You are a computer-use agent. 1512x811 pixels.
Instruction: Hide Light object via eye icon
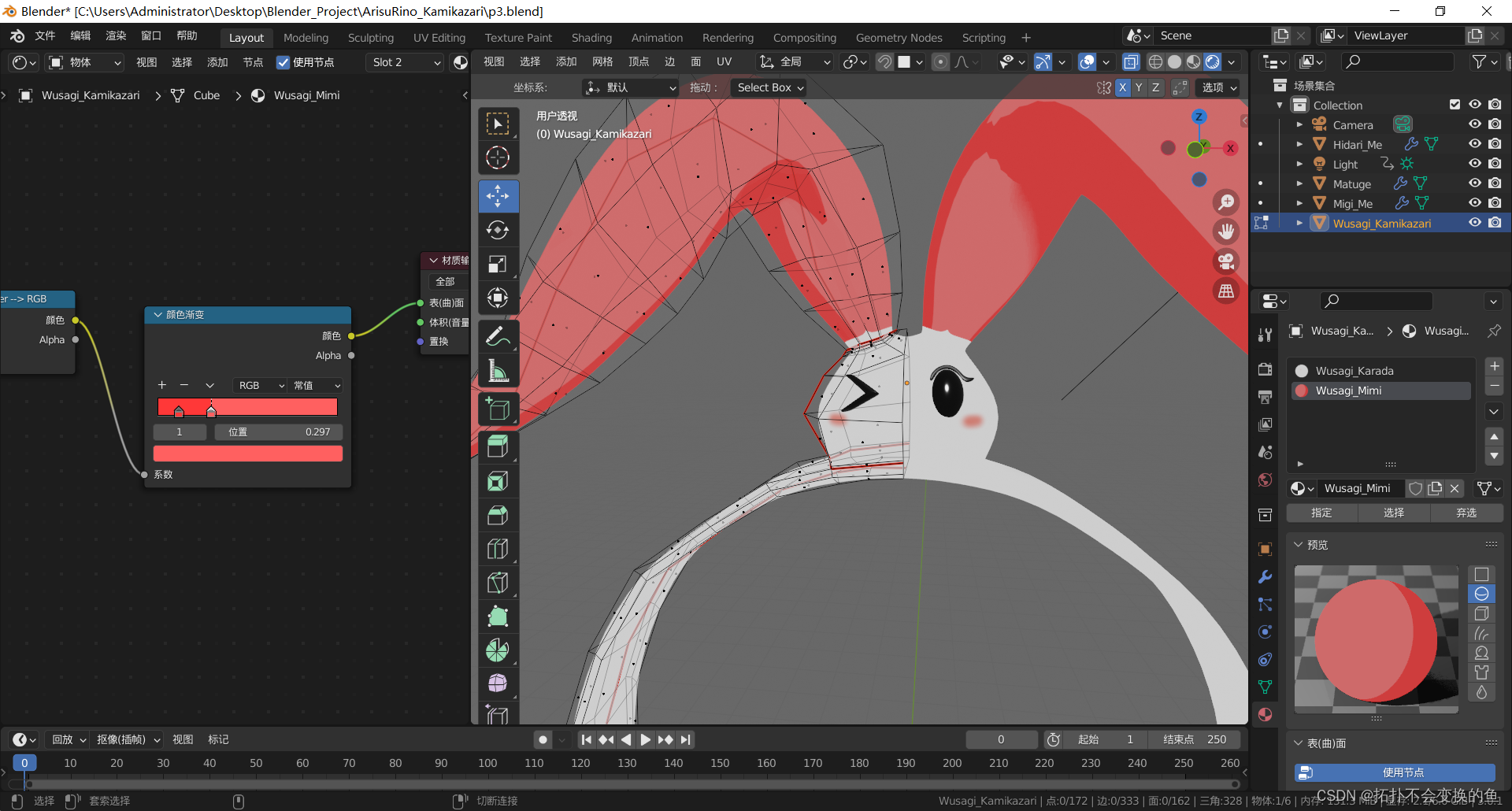pos(1474,164)
